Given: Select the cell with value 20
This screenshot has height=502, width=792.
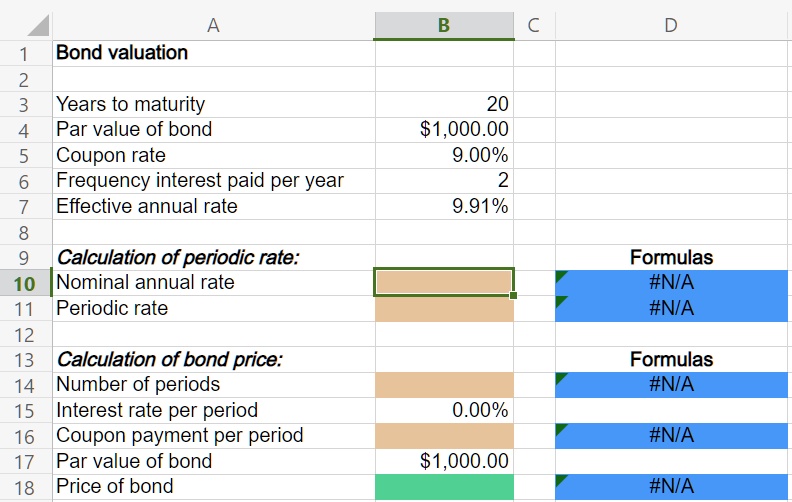Looking at the screenshot, I should click(444, 105).
